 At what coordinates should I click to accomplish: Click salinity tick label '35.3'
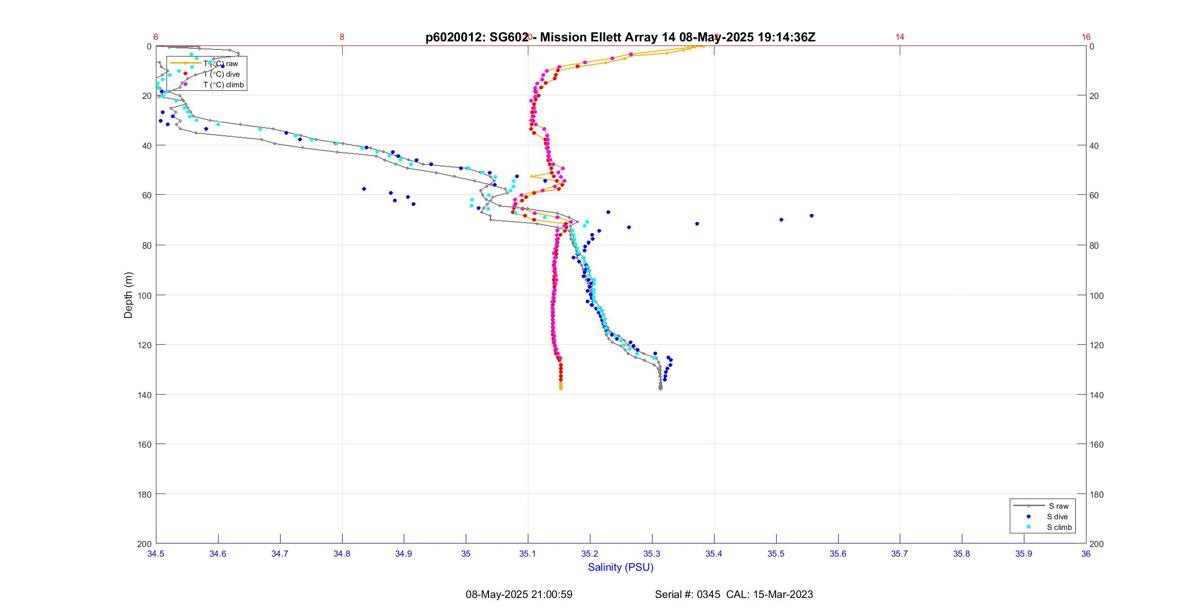652,553
